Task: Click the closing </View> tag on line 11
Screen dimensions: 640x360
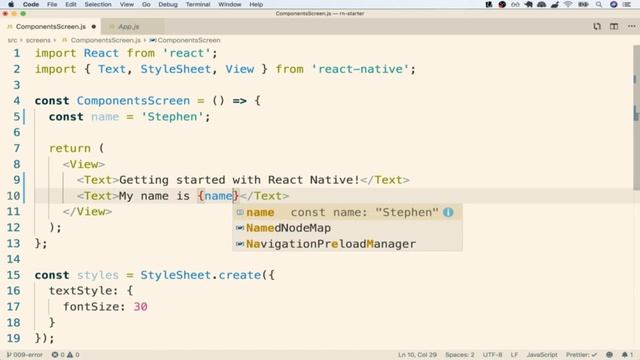Action: pos(87,211)
